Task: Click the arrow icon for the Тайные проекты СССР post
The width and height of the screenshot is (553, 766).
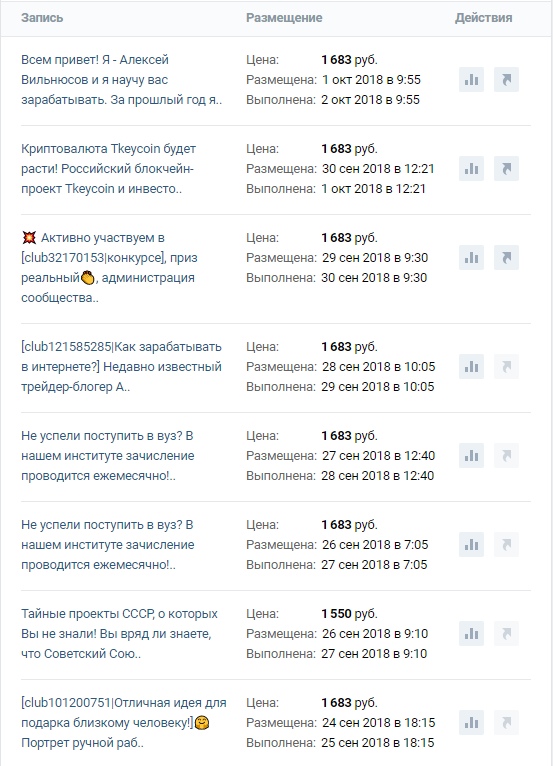Action: 506,634
